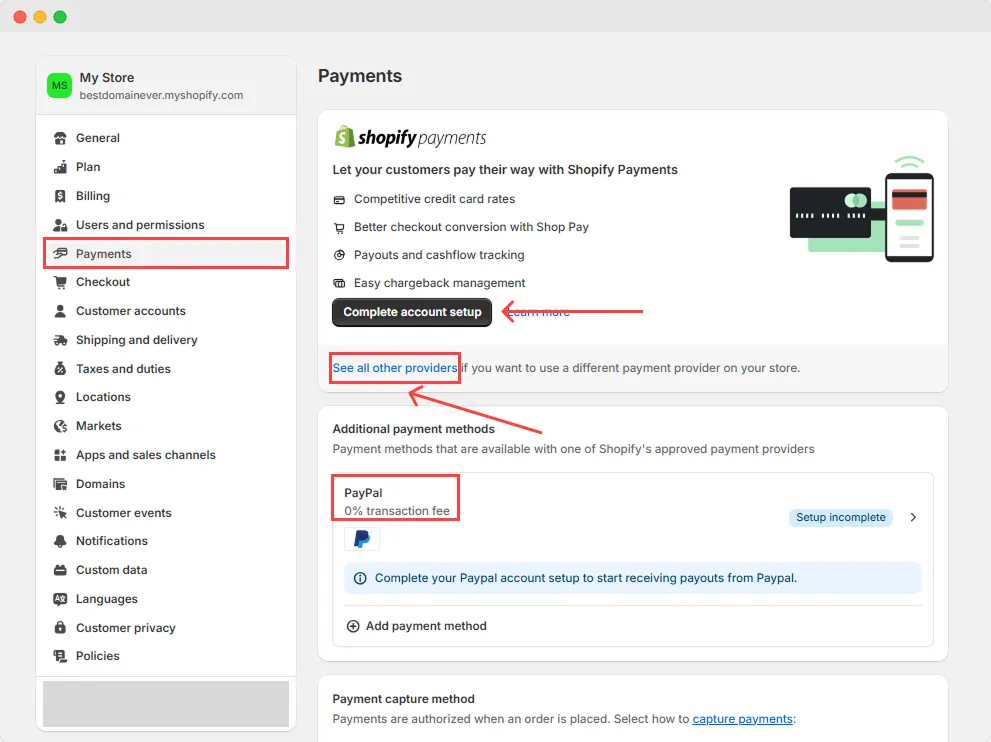The image size is (991, 742).
Task: Open the See all other providers link
Action: (x=394, y=368)
